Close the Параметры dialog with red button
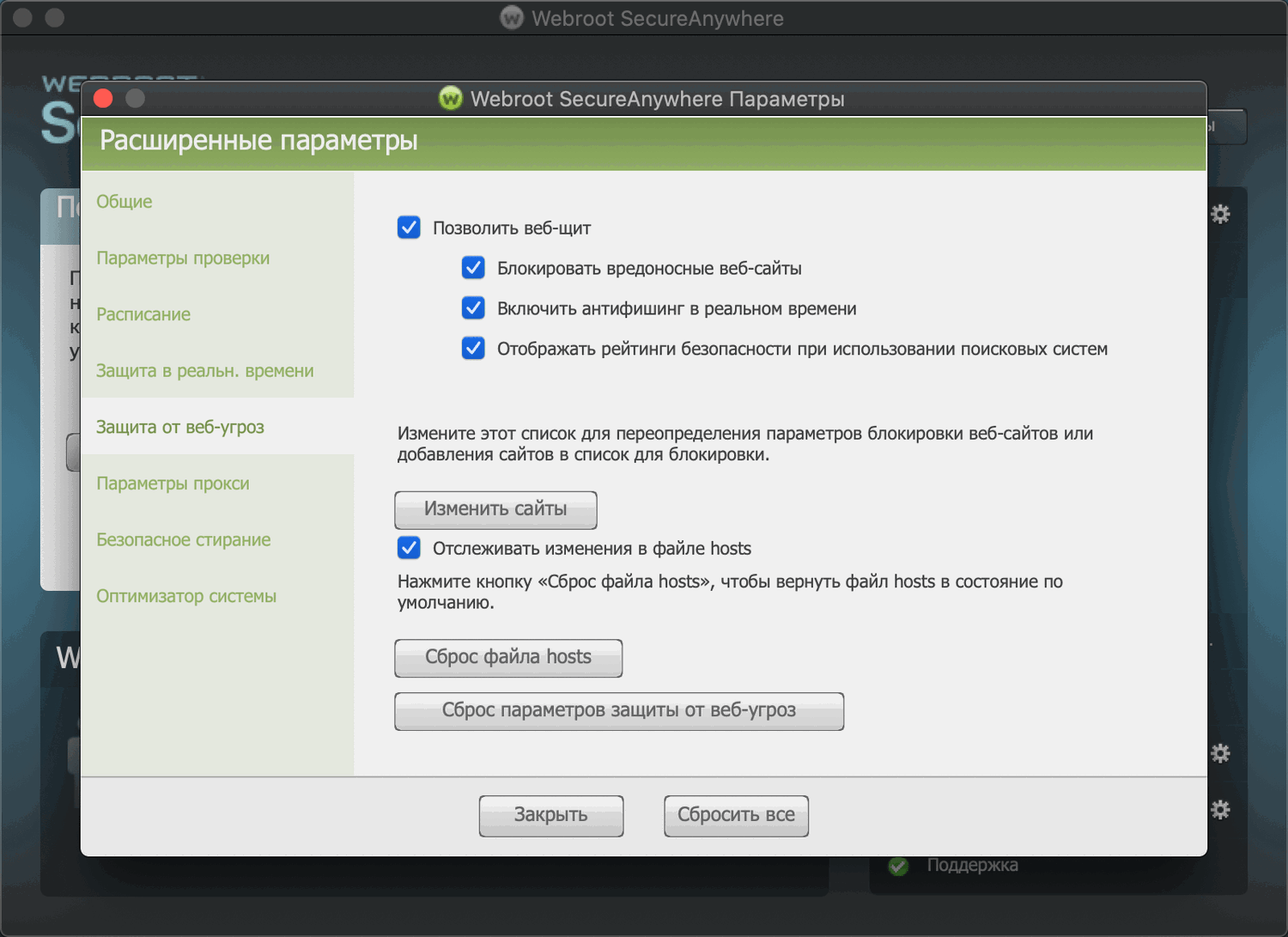 [103, 99]
